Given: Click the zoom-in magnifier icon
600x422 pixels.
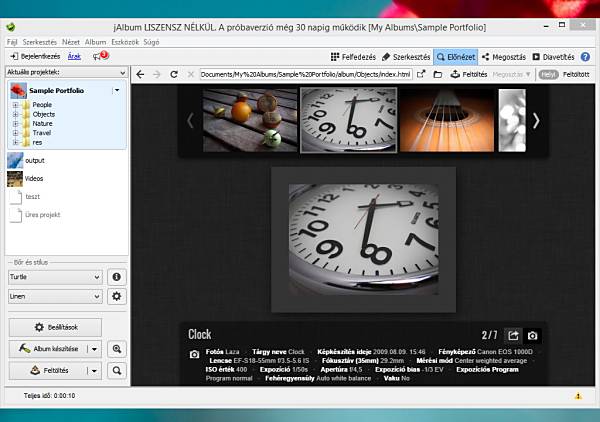Looking at the screenshot, I should coord(117,349).
